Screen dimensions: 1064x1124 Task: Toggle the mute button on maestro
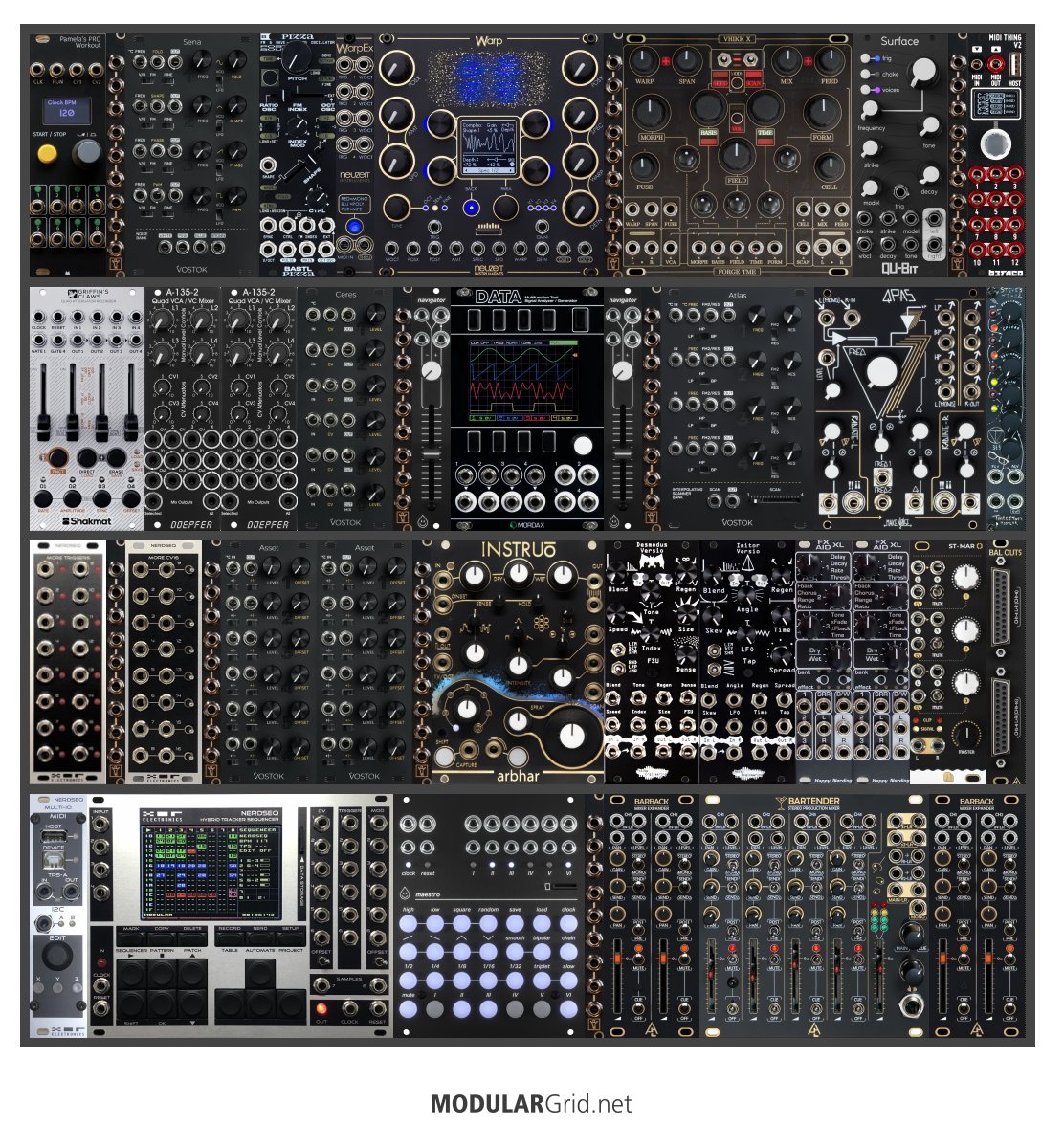pyautogui.click(x=408, y=1008)
